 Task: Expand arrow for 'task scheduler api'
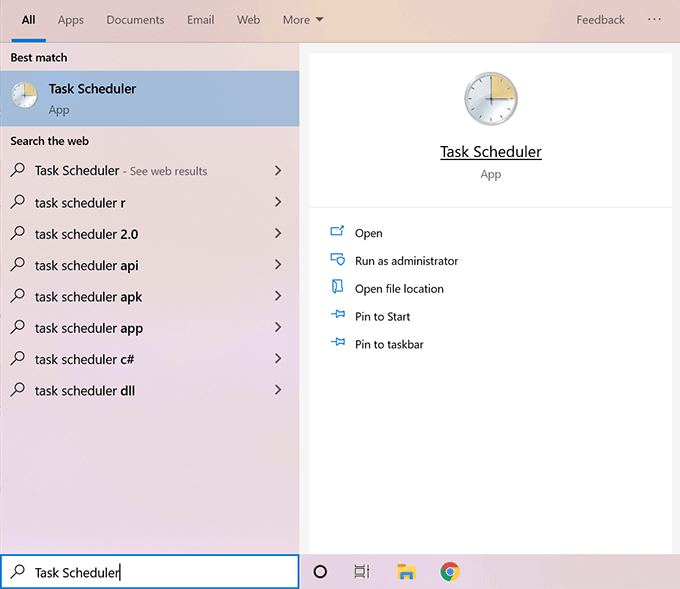click(x=278, y=265)
